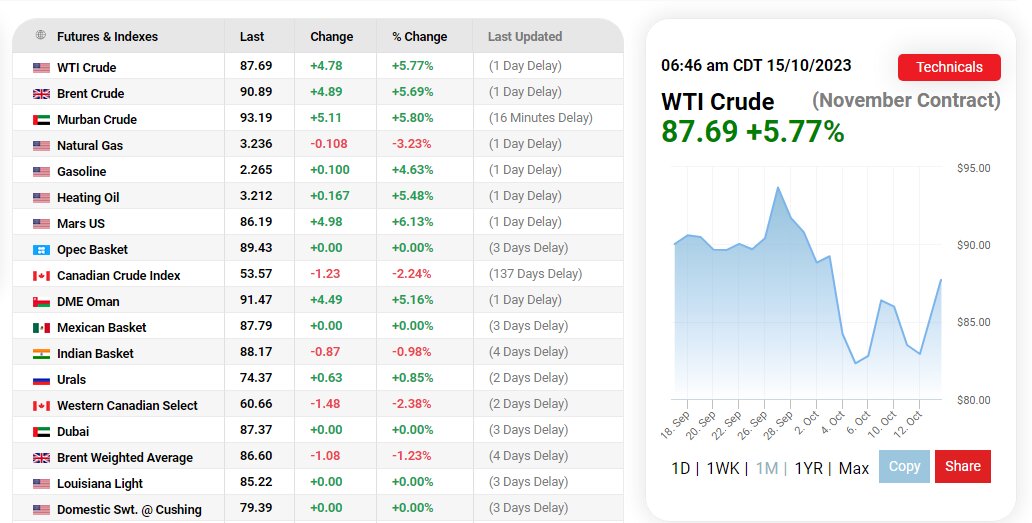Open the Natural Gas price link
Image resolution: width=1032 pixels, height=523 pixels.
pyautogui.click(x=90, y=146)
